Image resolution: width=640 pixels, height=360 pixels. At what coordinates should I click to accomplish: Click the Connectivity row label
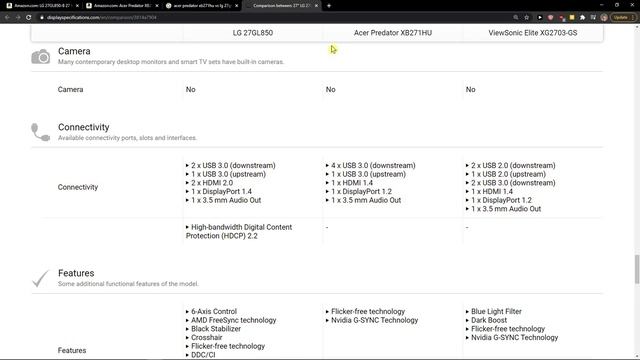[x=78, y=187]
